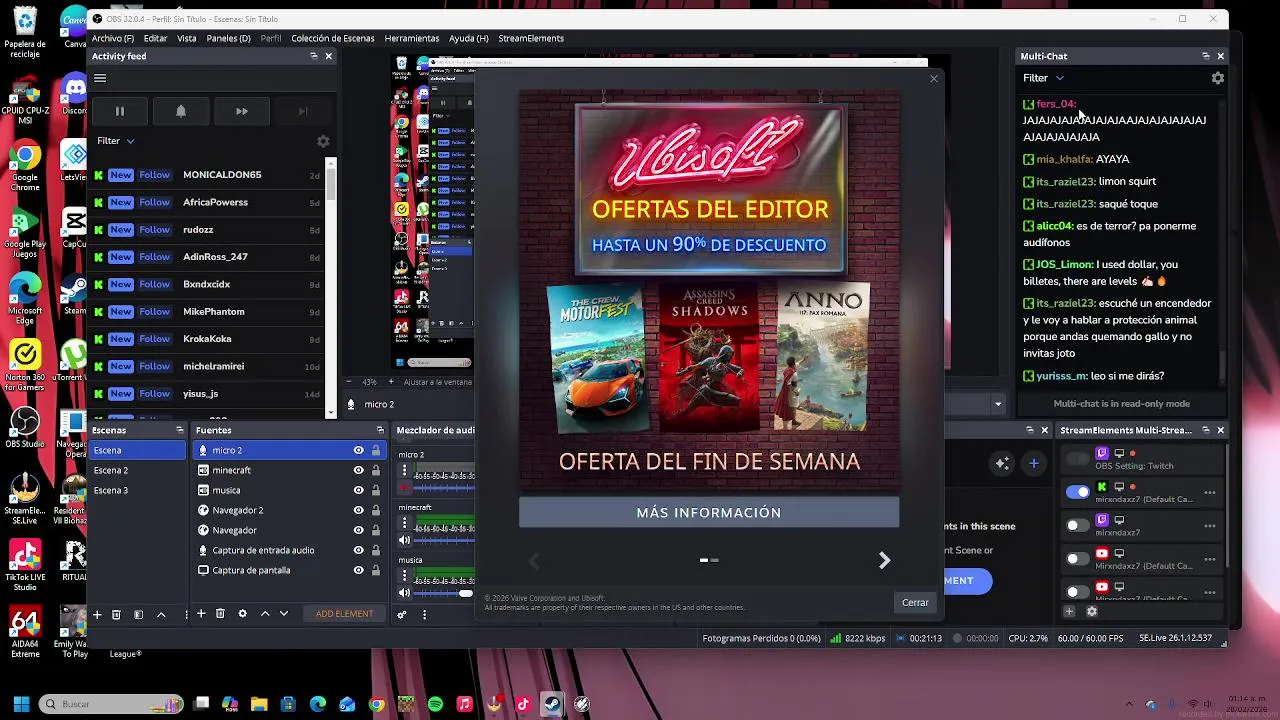Skip alert using fast-forward icon in Activity feed
Image resolution: width=1280 pixels, height=720 pixels.
tap(242, 111)
